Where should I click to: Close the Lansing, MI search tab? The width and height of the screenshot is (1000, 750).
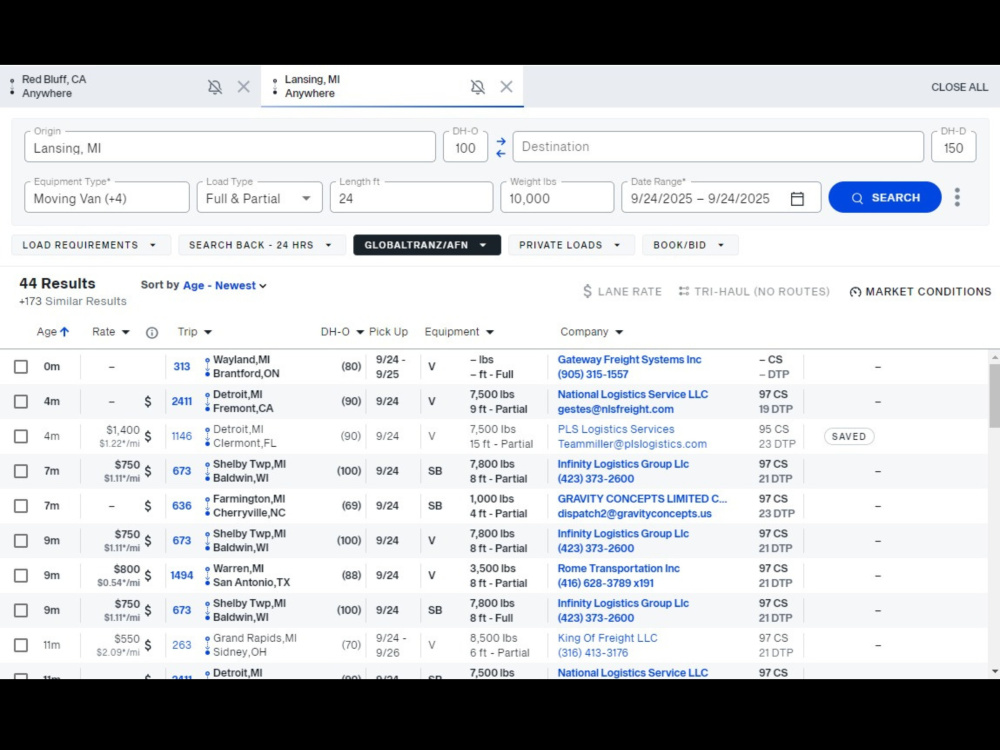[506, 87]
